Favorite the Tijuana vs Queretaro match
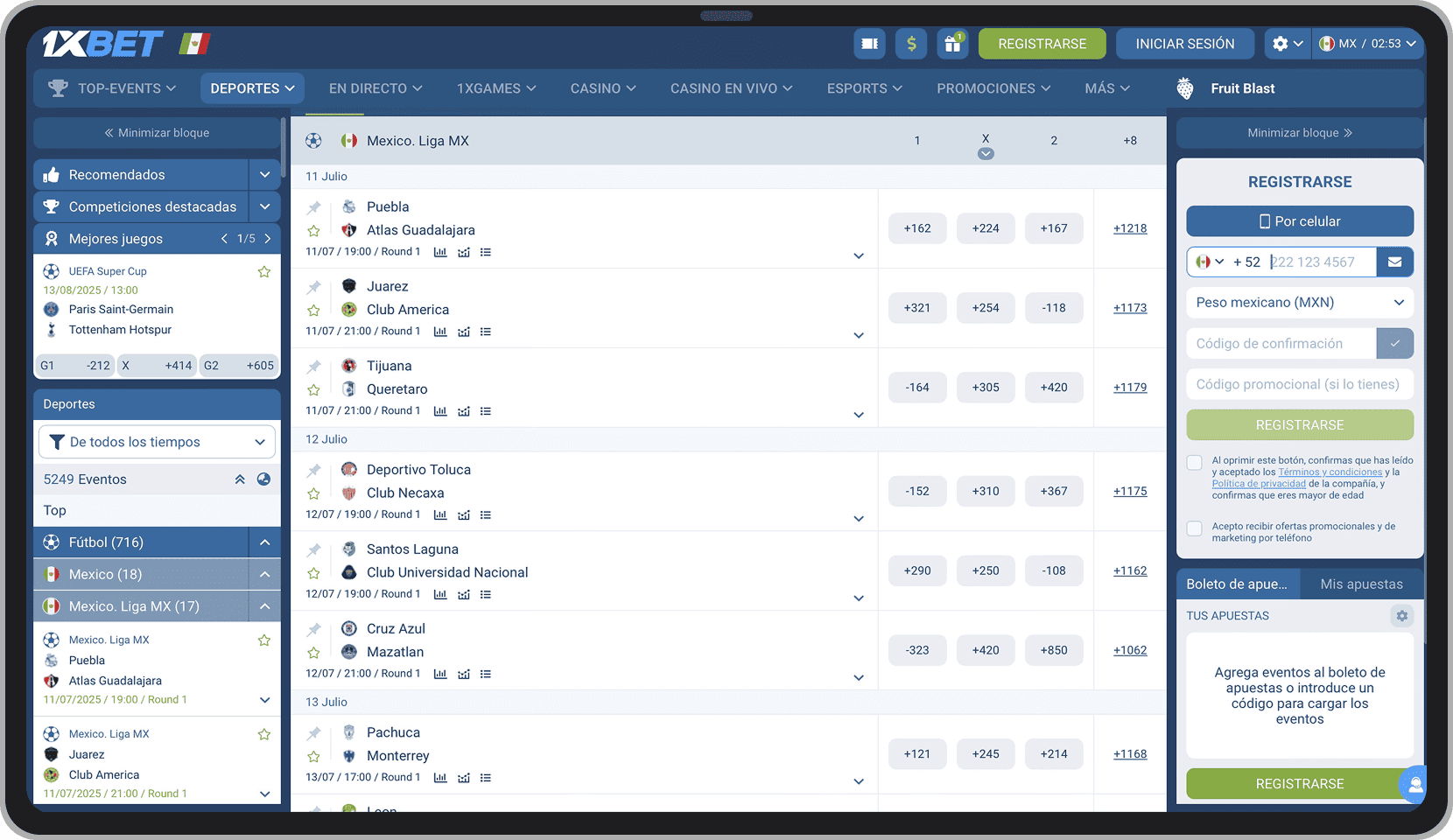Viewport: 1453px width, 840px height. point(313,390)
